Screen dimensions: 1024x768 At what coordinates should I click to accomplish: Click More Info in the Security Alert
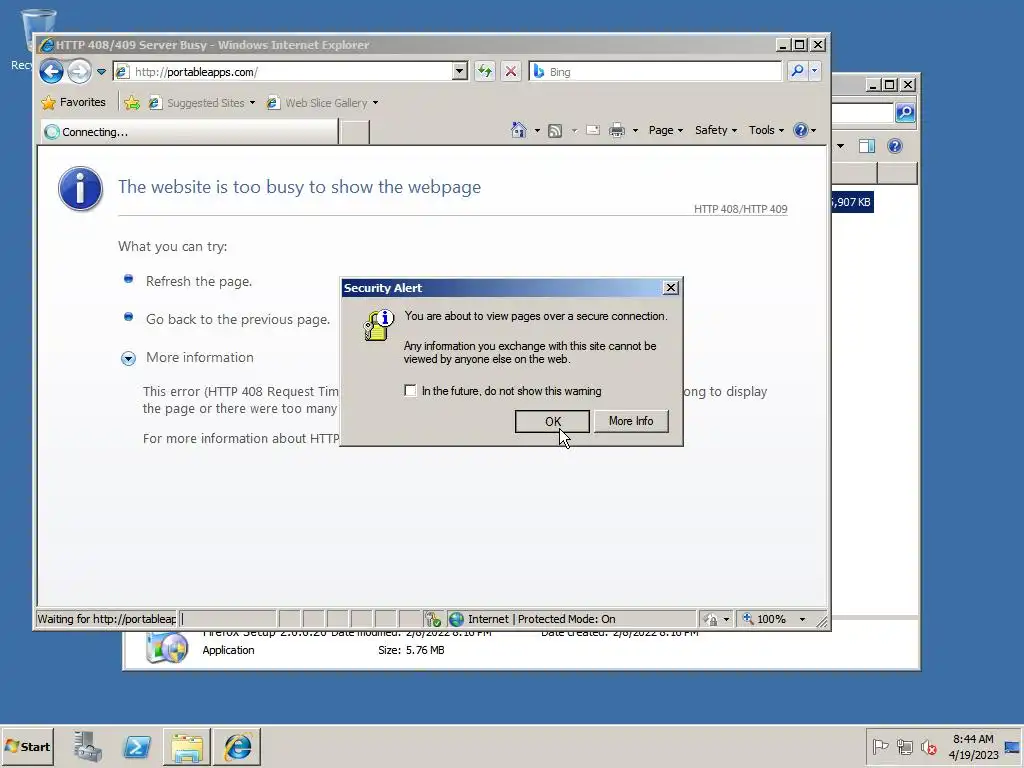(631, 421)
